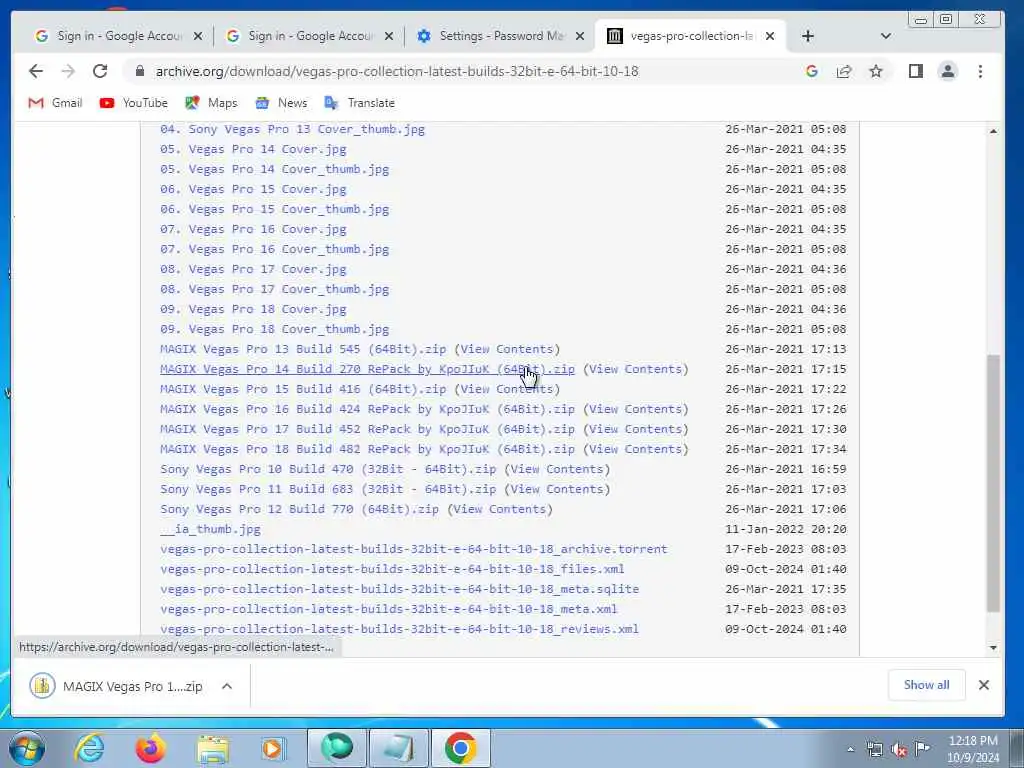Click the address bar URL
Image resolution: width=1024 pixels, height=768 pixels.
click(x=396, y=71)
